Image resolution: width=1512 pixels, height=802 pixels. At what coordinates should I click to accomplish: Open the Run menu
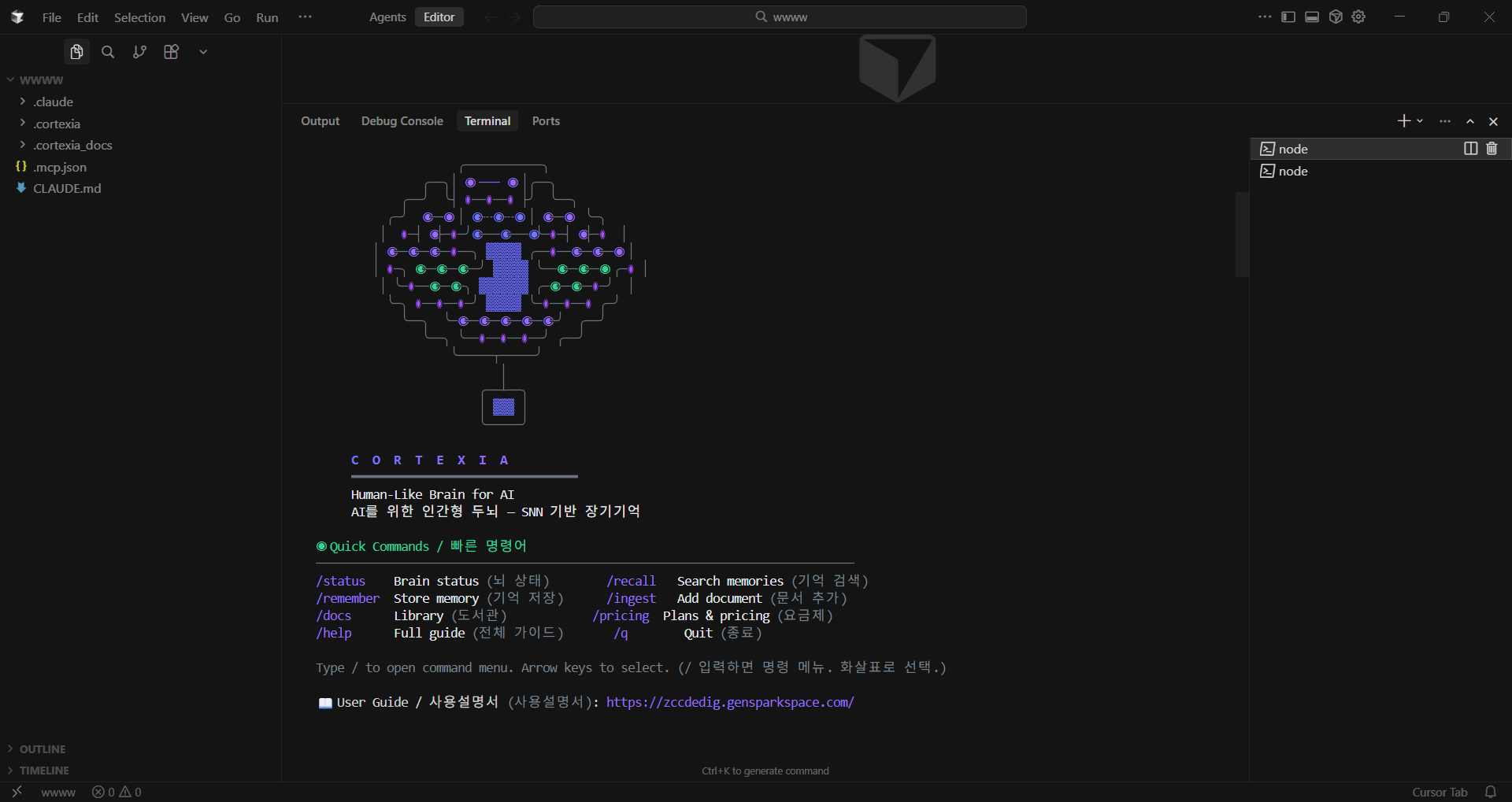[266, 17]
